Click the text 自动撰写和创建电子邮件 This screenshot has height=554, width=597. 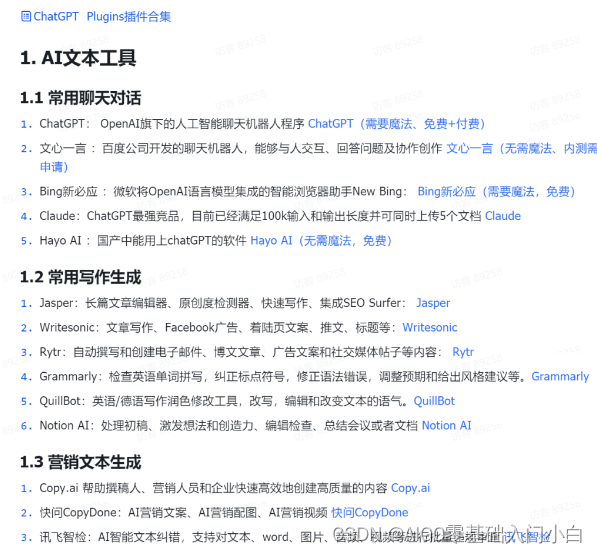coord(137,352)
